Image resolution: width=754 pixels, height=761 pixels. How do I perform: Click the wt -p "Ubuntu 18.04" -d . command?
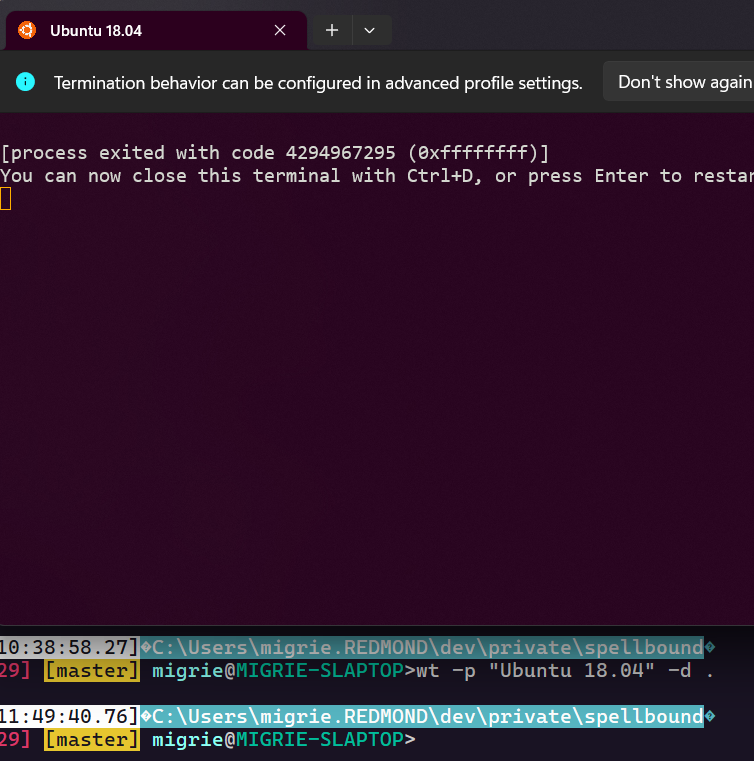(x=565, y=671)
